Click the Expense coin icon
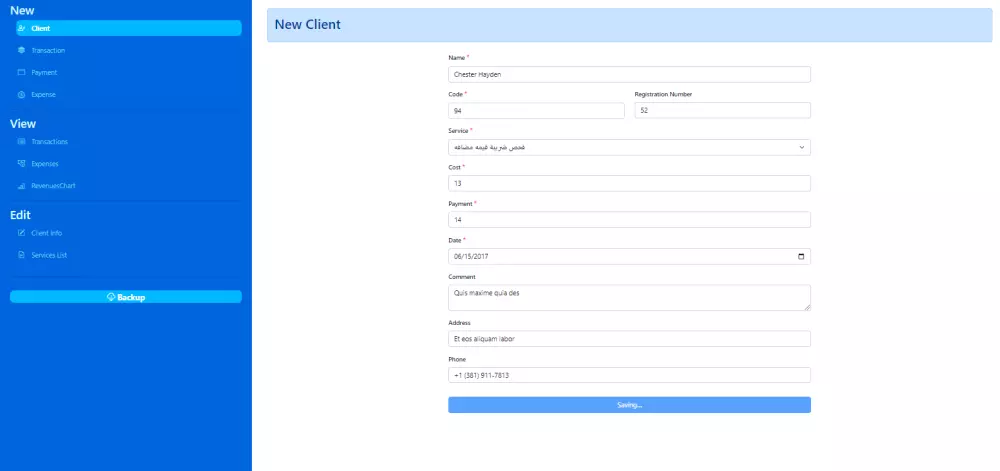Viewport: 1000px width, 471px height. pos(22,94)
